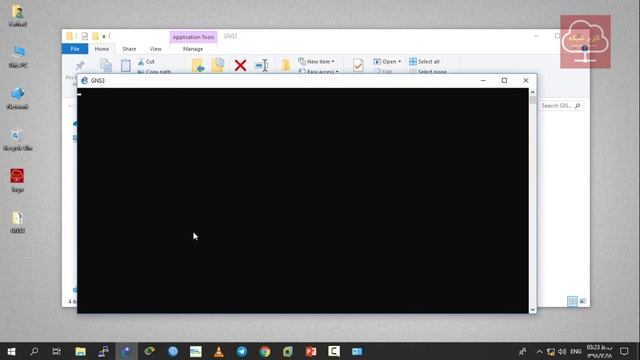640x360 pixels.
Task: Click the Copy to icon in the ribbon
Action: point(218,65)
